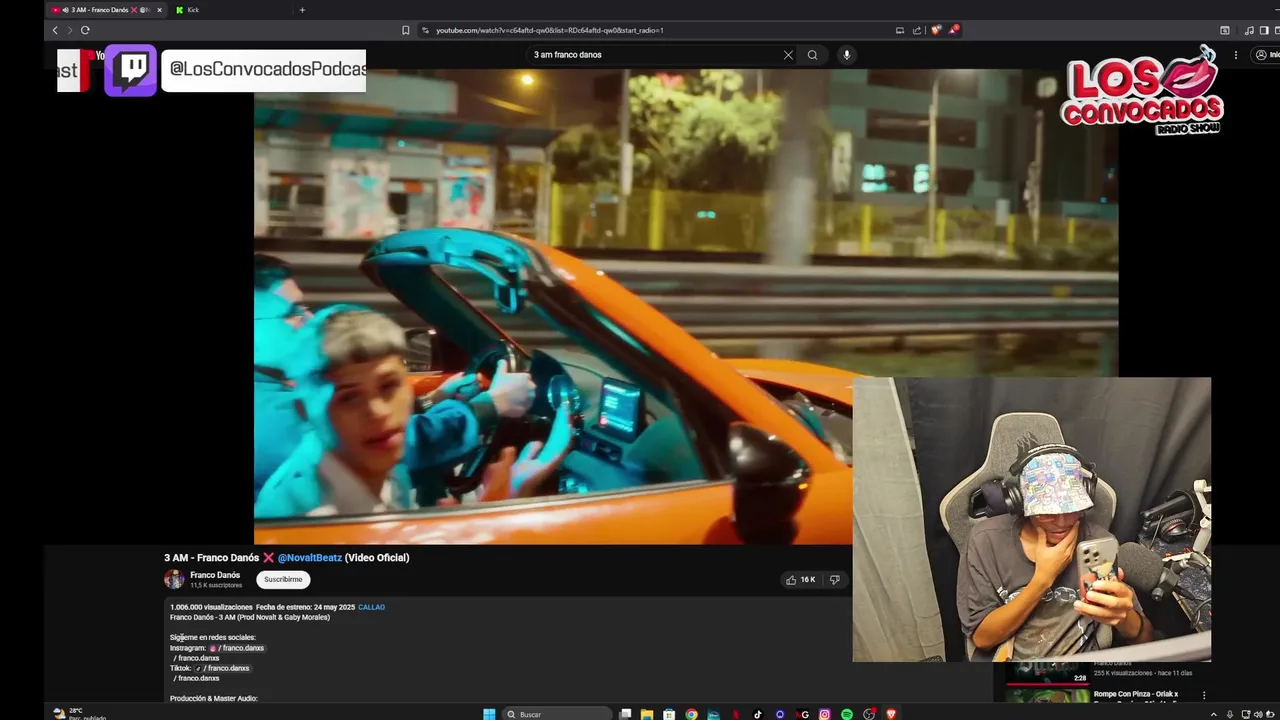Viewport: 1280px width, 720px height.
Task: Reload the YouTube page
Action: (85, 30)
